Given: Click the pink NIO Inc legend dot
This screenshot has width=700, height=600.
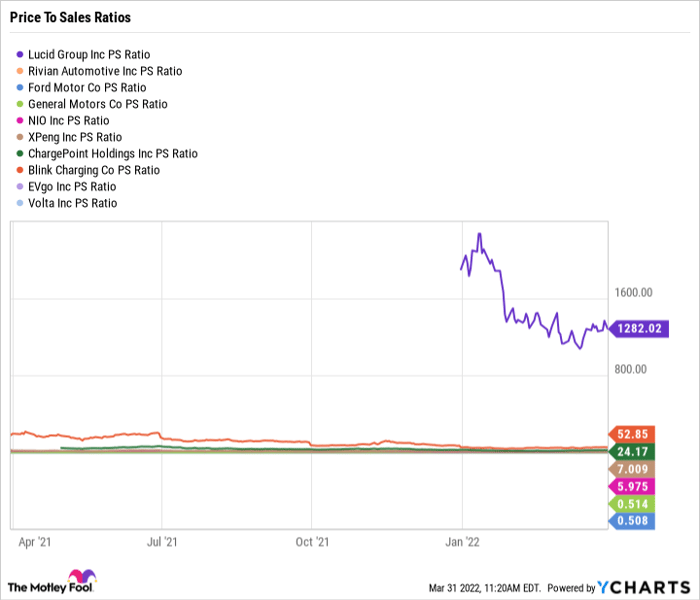Looking at the screenshot, I should point(22,121).
